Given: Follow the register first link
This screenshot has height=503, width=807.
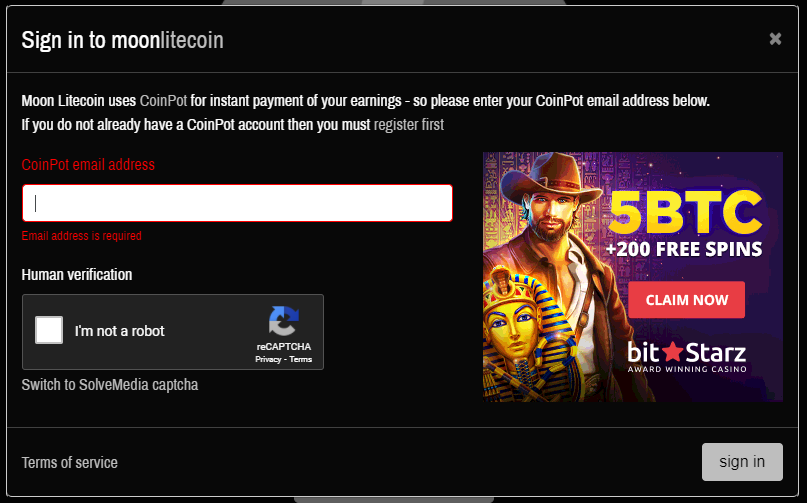Looking at the screenshot, I should pyautogui.click(x=409, y=125).
